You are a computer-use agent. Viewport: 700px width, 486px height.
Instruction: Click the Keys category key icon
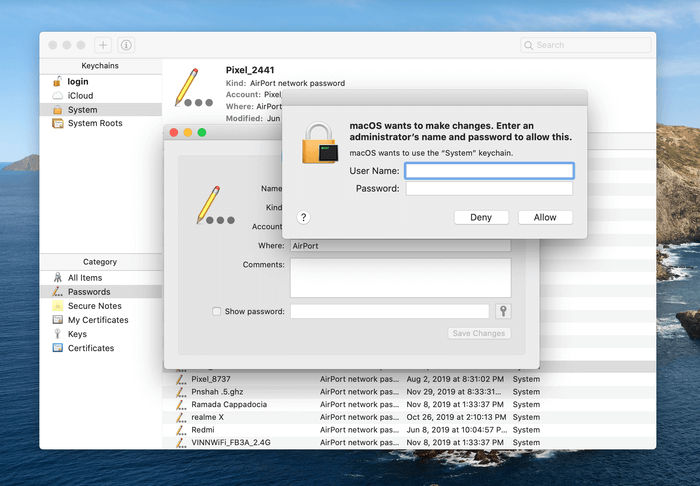coord(57,334)
